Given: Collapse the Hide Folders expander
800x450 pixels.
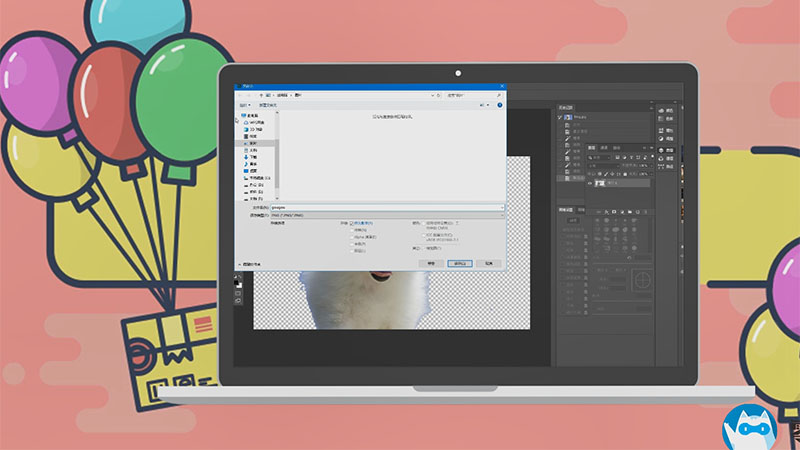Looking at the screenshot, I should coord(239,264).
